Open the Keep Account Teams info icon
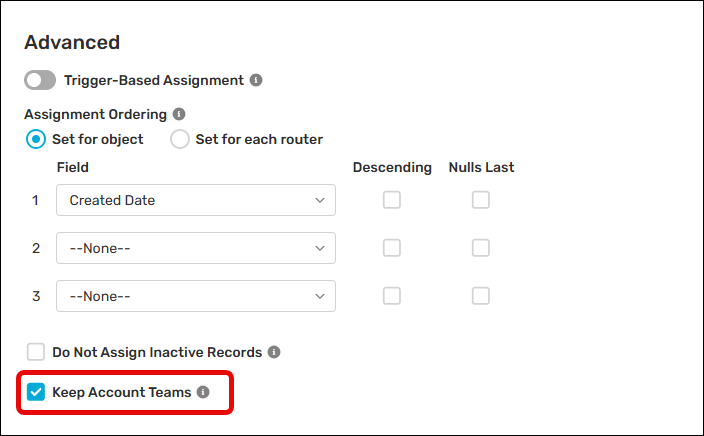 (203, 392)
